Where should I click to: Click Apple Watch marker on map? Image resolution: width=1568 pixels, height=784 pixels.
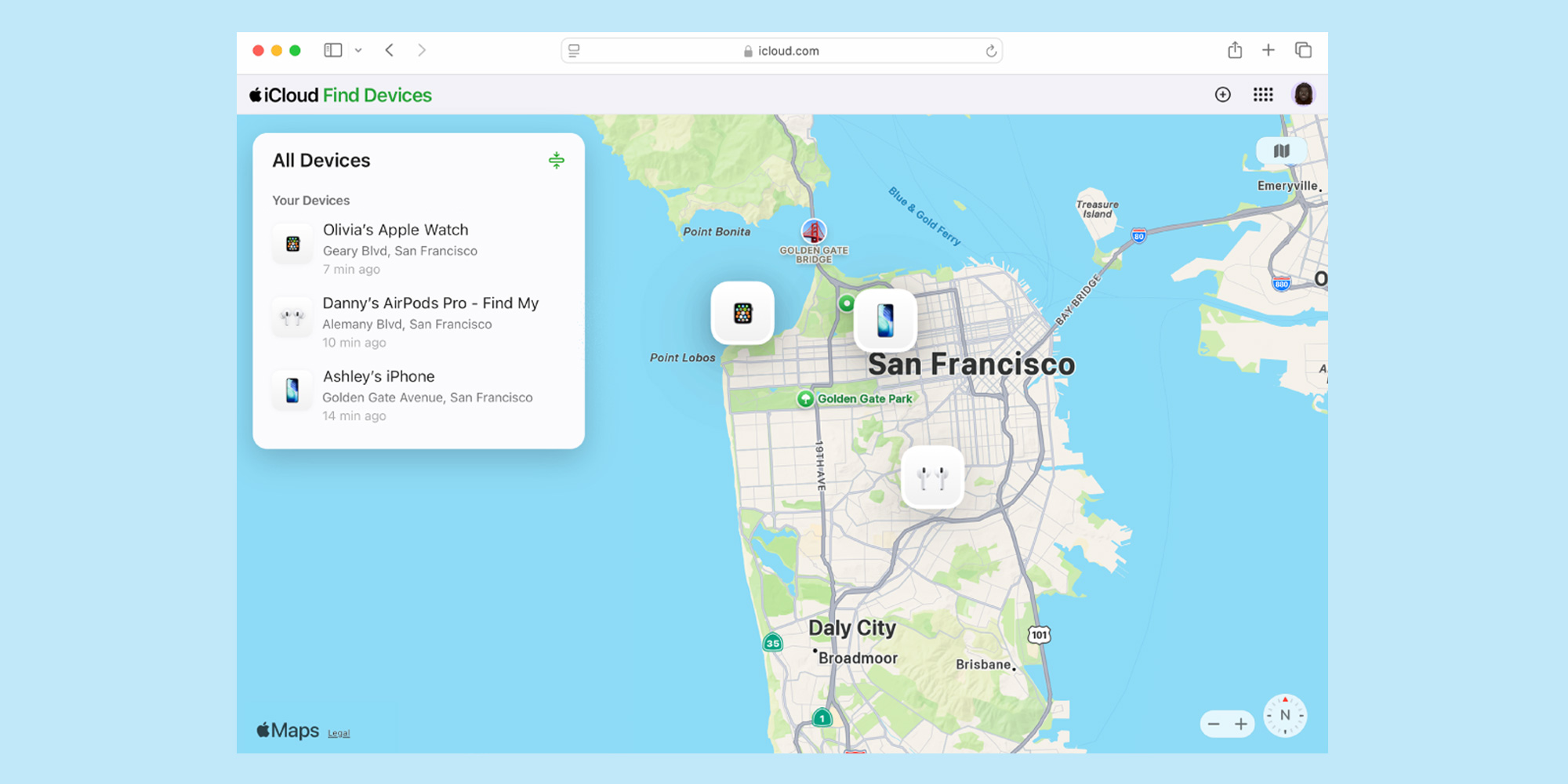coord(742,313)
